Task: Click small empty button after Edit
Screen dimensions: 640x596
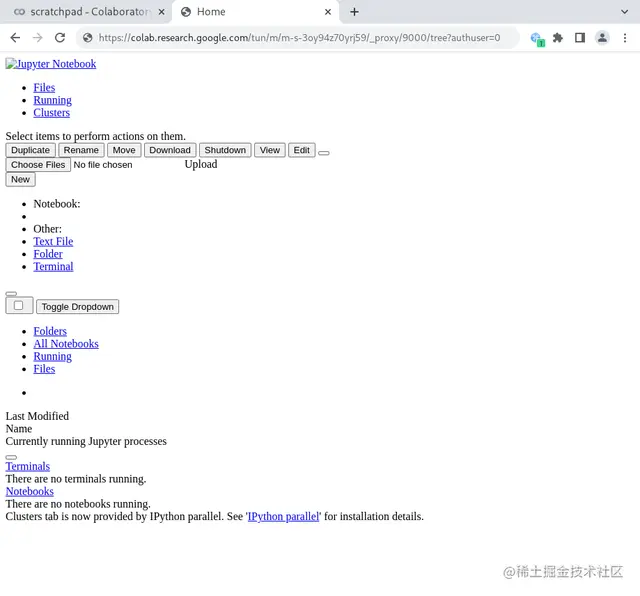Action: pos(324,153)
